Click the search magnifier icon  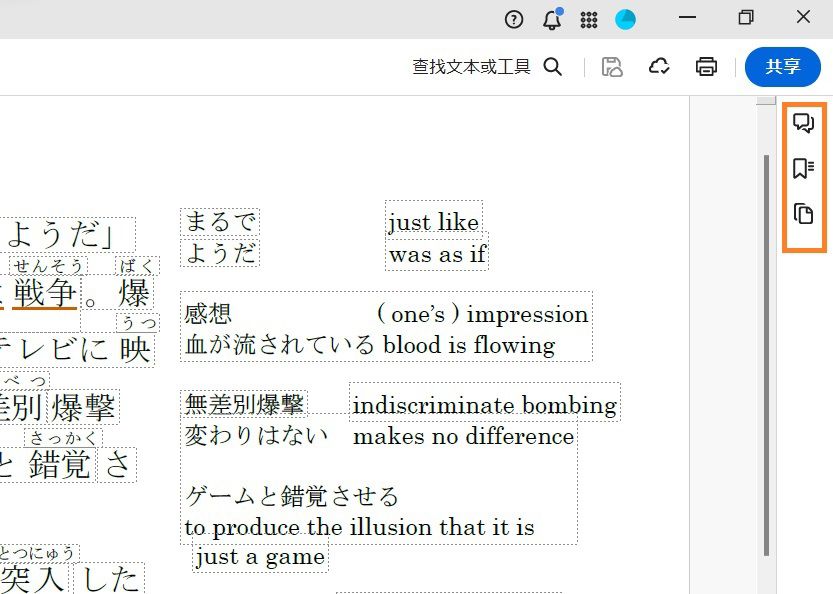(553, 67)
